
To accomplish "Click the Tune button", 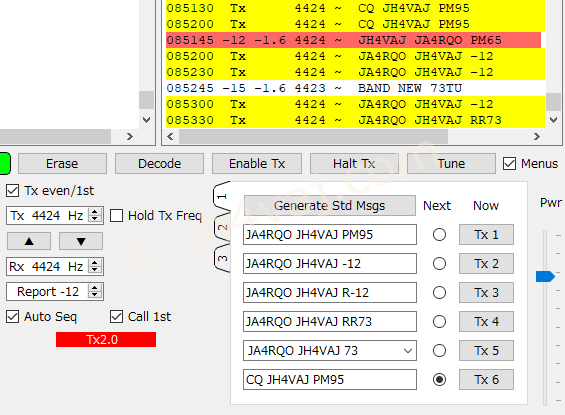I will [451, 164].
